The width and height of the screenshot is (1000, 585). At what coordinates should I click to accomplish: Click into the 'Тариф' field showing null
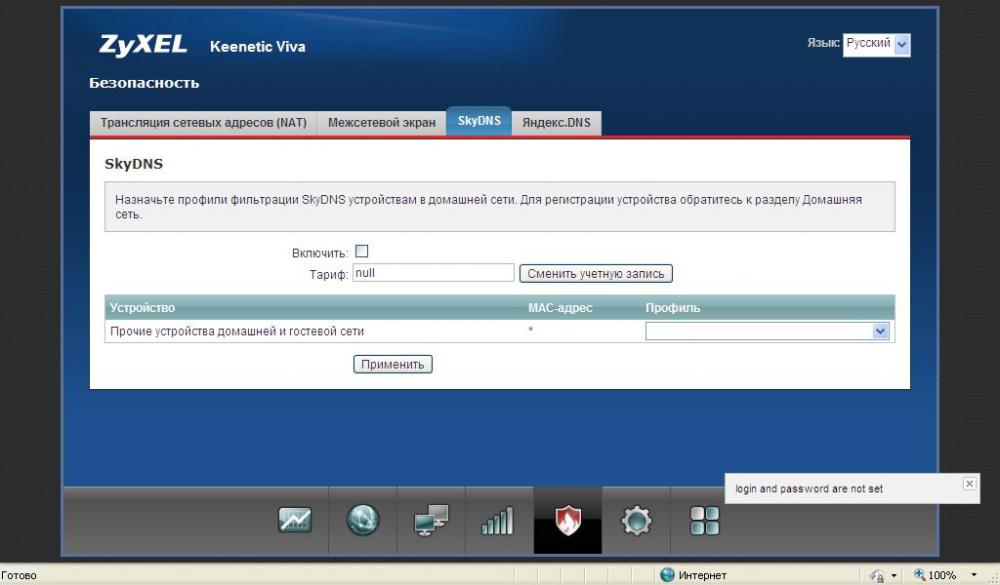click(433, 273)
